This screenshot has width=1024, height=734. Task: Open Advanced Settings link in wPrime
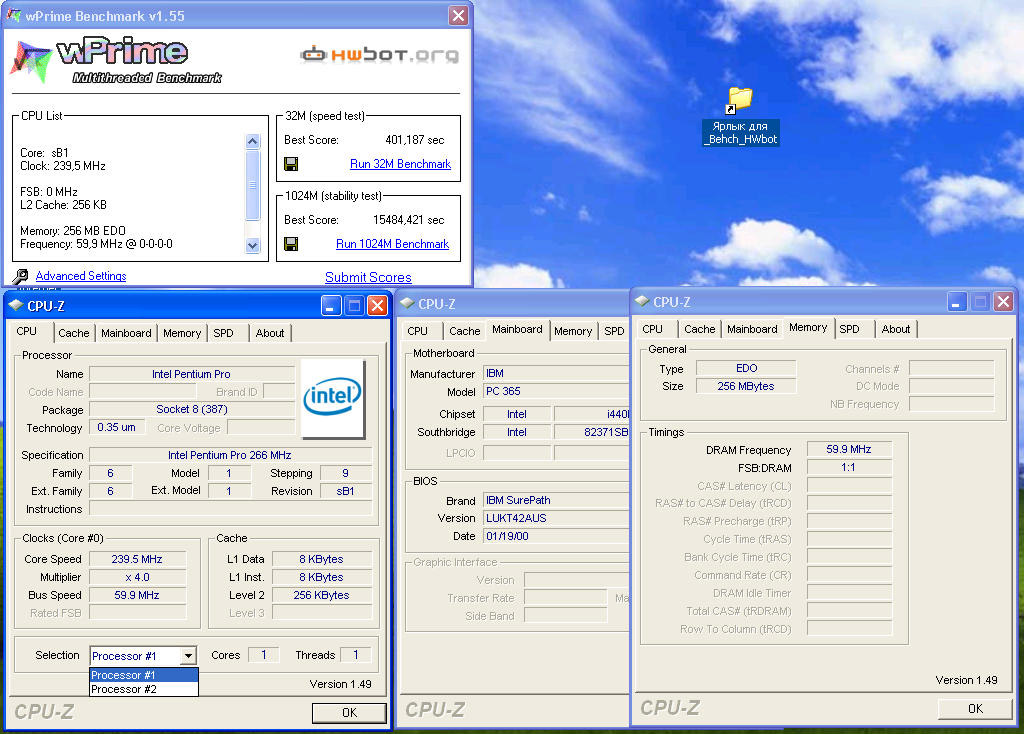point(81,276)
